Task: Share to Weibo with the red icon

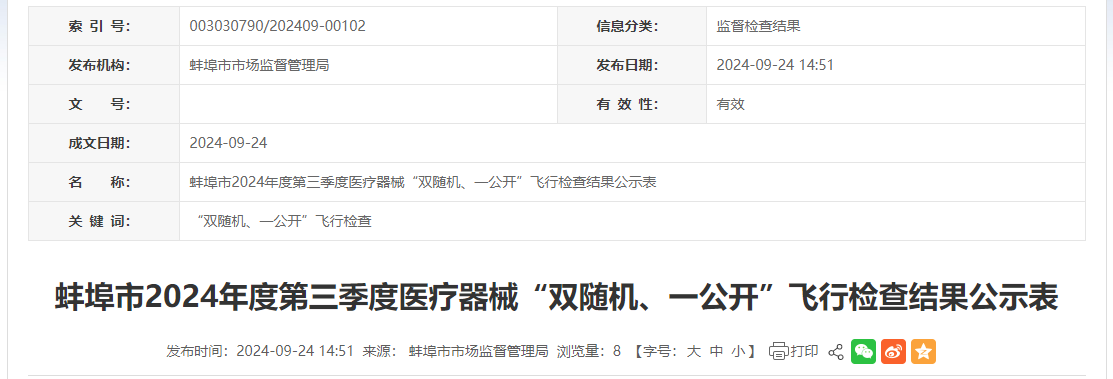Action: (x=894, y=351)
